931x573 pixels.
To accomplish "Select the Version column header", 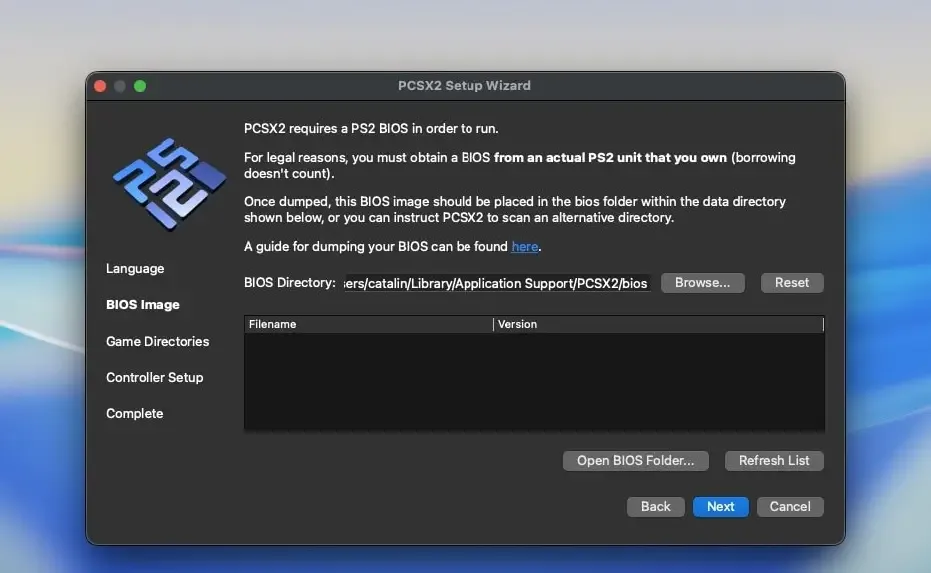I will point(658,324).
